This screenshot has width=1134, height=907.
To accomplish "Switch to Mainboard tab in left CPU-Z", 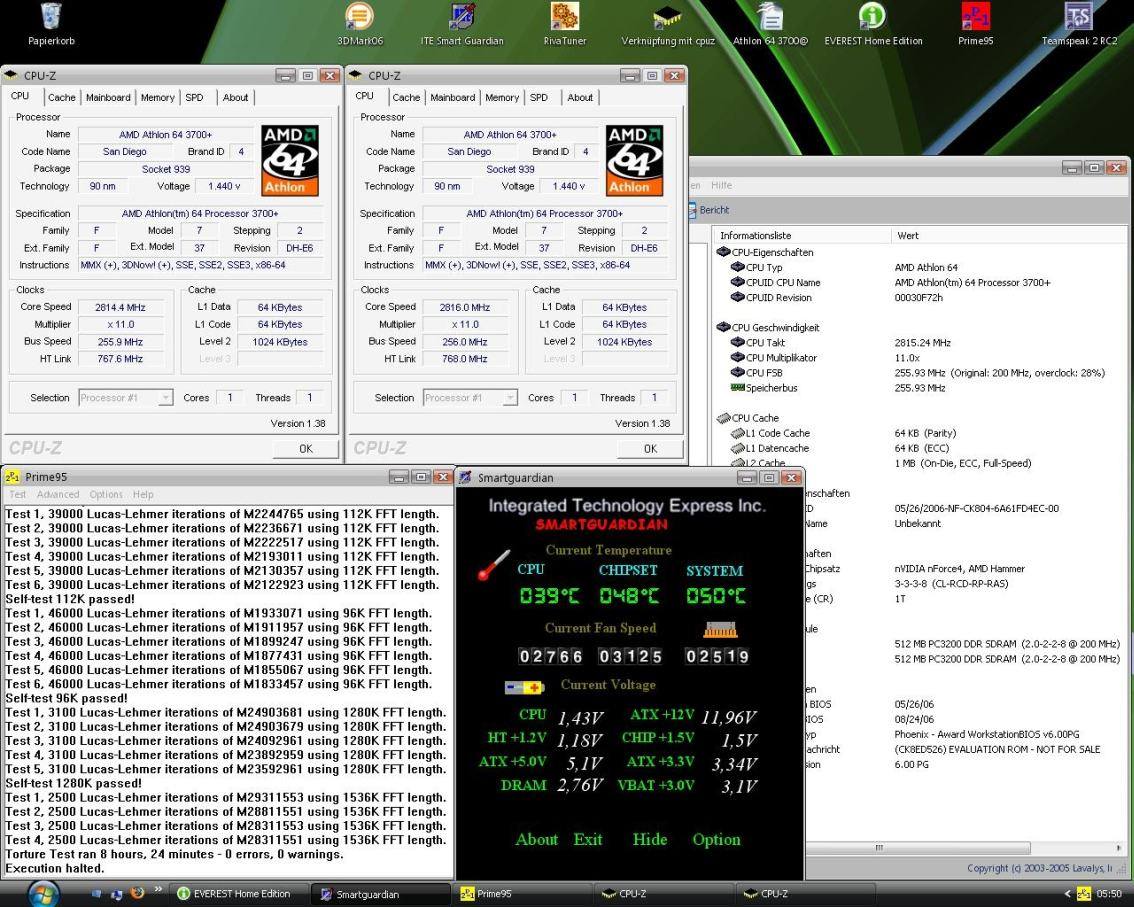I will point(108,98).
